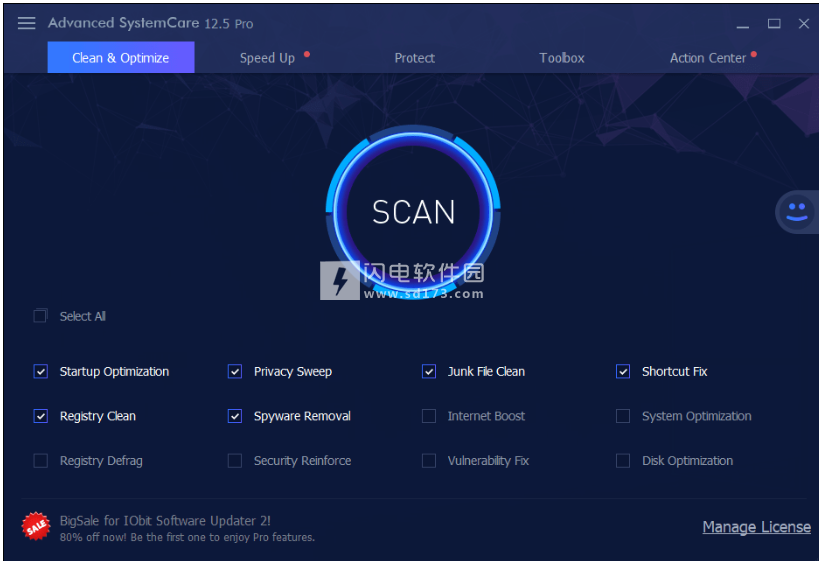Click the smiley face feedback icon

point(797,212)
